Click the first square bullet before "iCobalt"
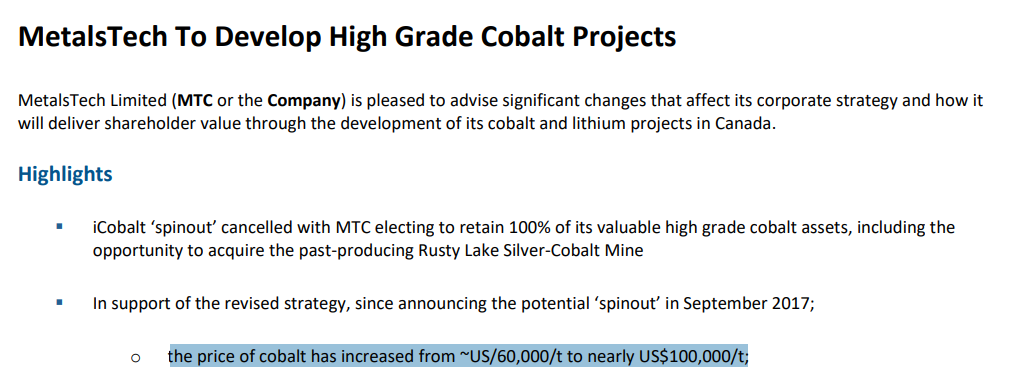The image size is (1011, 391). point(60,226)
